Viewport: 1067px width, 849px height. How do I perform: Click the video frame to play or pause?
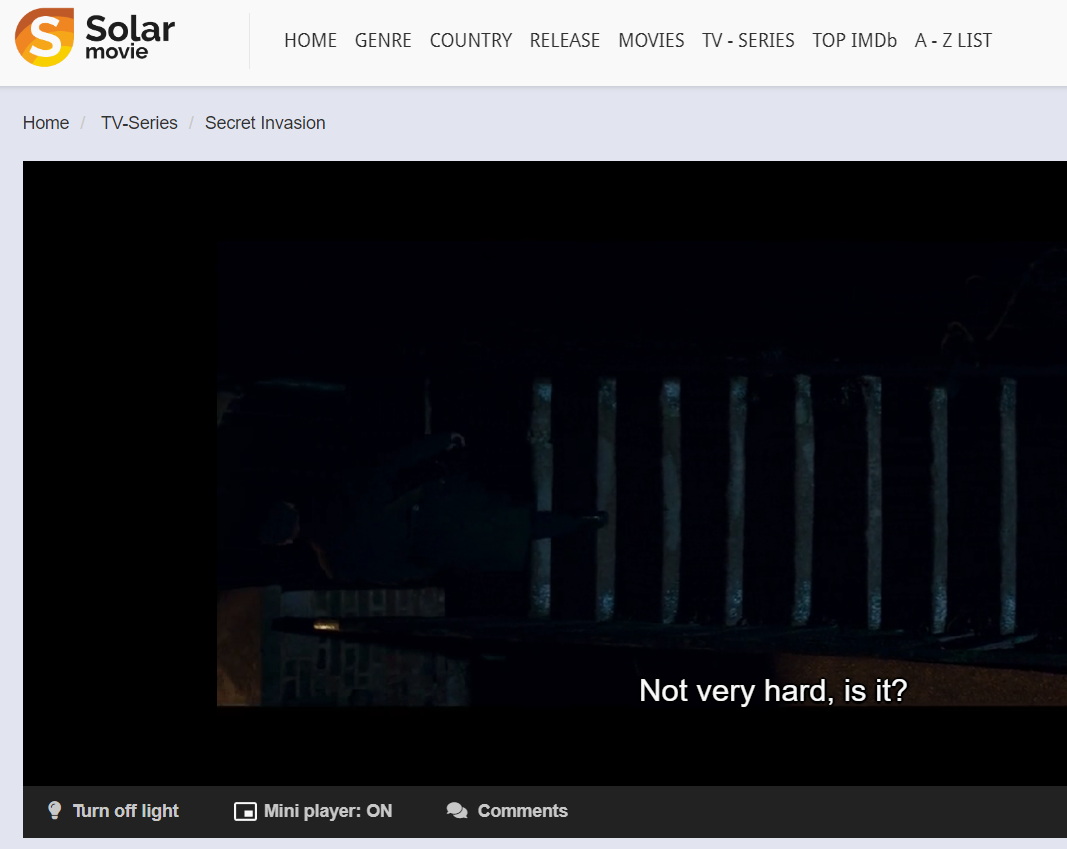pyautogui.click(x=640, y=470)
